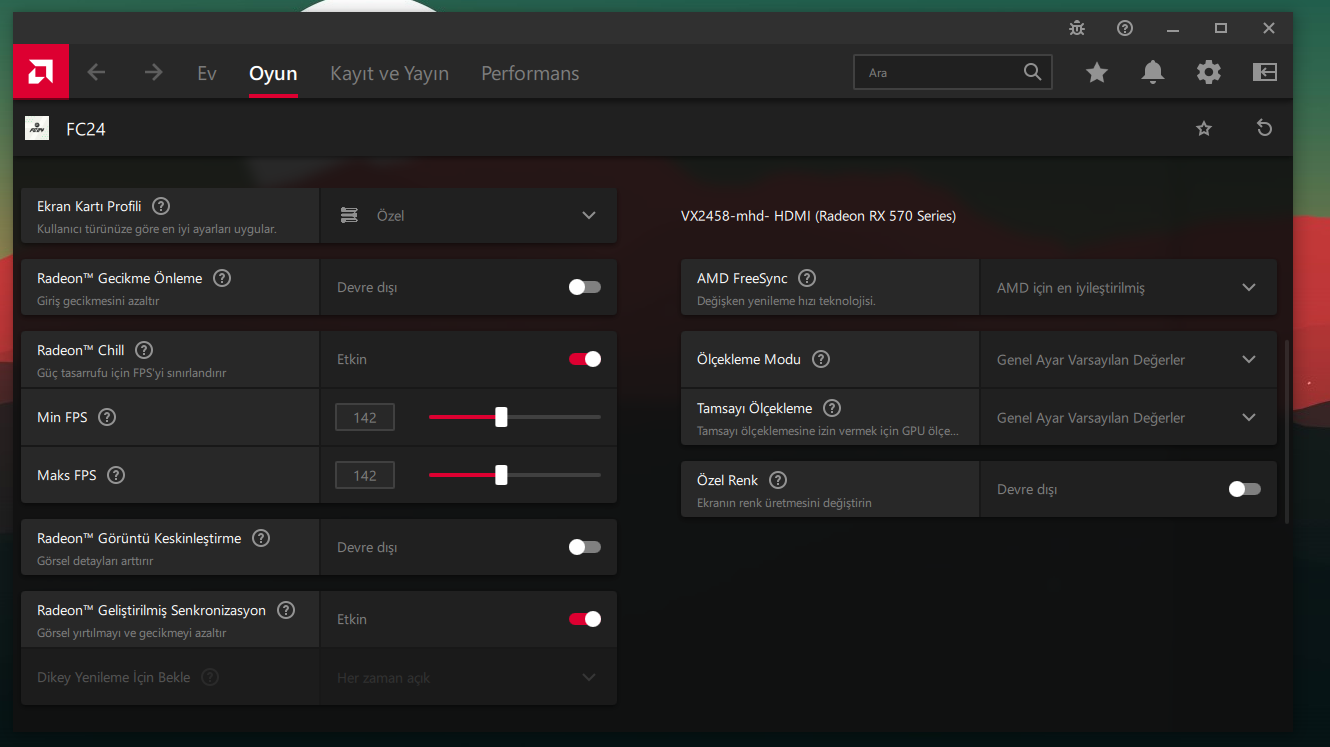
Task: Reset FC24 profile with undo arrow
Action: click(x=1265, y=128)
